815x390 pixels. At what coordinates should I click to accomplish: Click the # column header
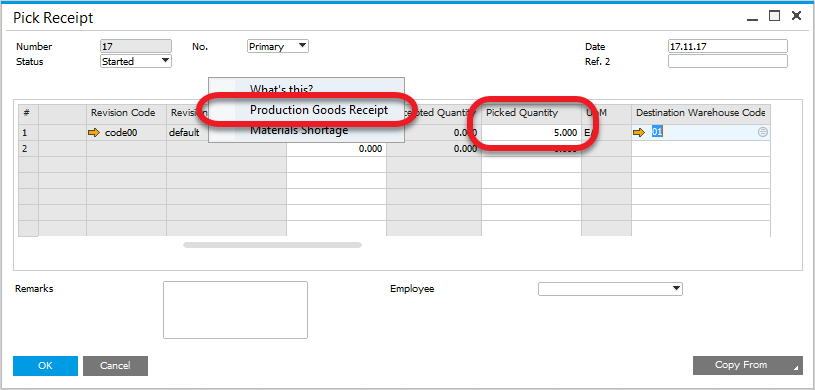(29, 113)
